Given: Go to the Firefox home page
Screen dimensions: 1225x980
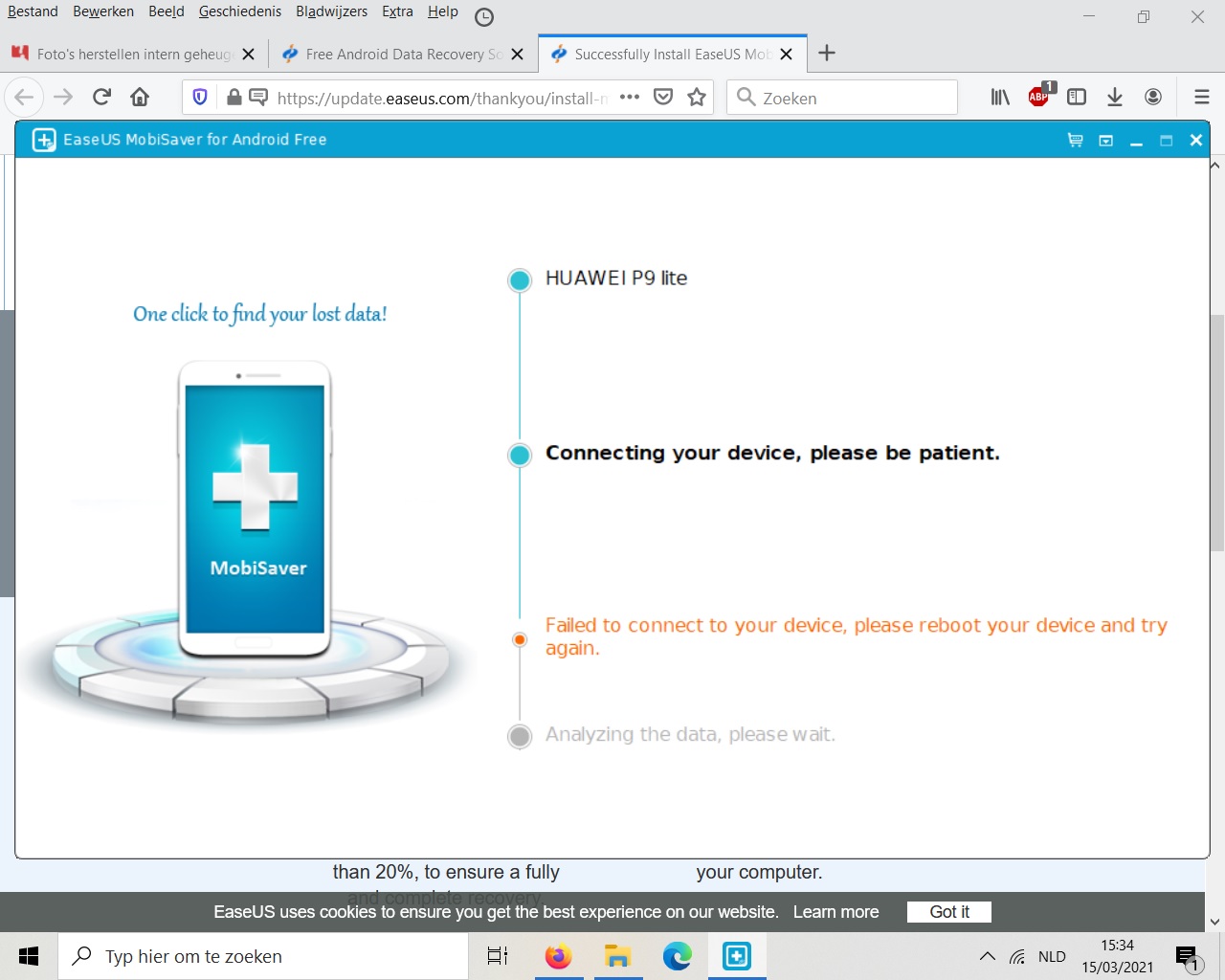Looking at the screenshot, I should [x=140, y=97].
